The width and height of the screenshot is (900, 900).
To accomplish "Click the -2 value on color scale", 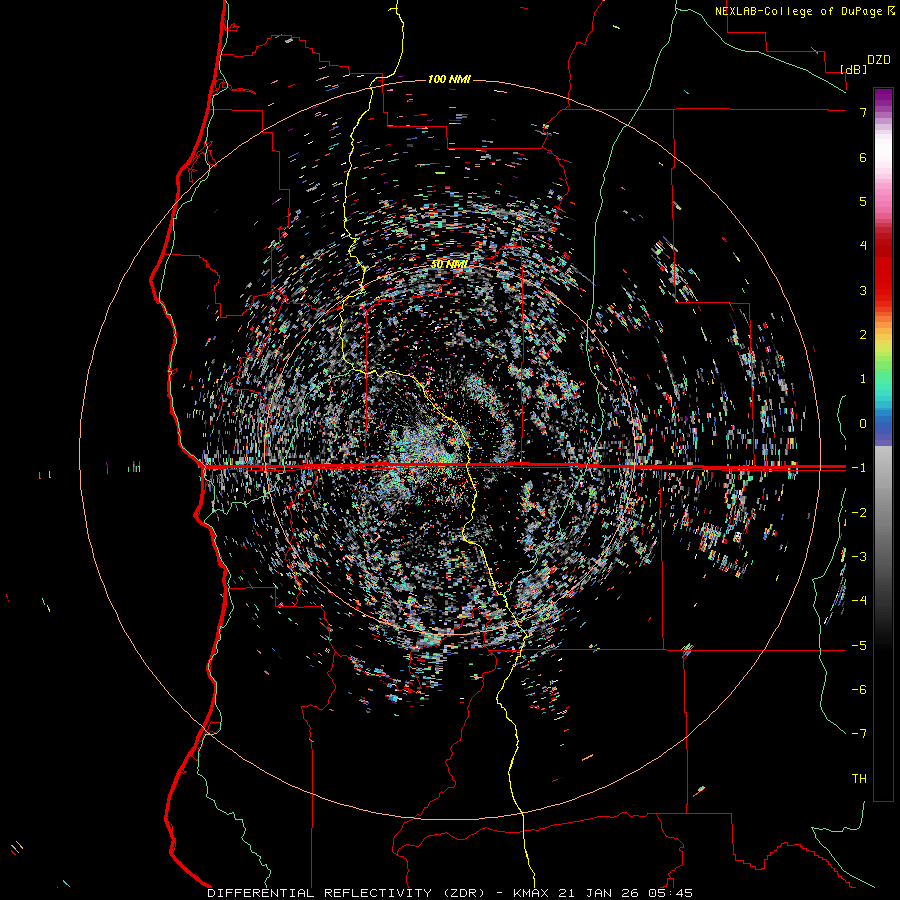I will coord(859,513).
